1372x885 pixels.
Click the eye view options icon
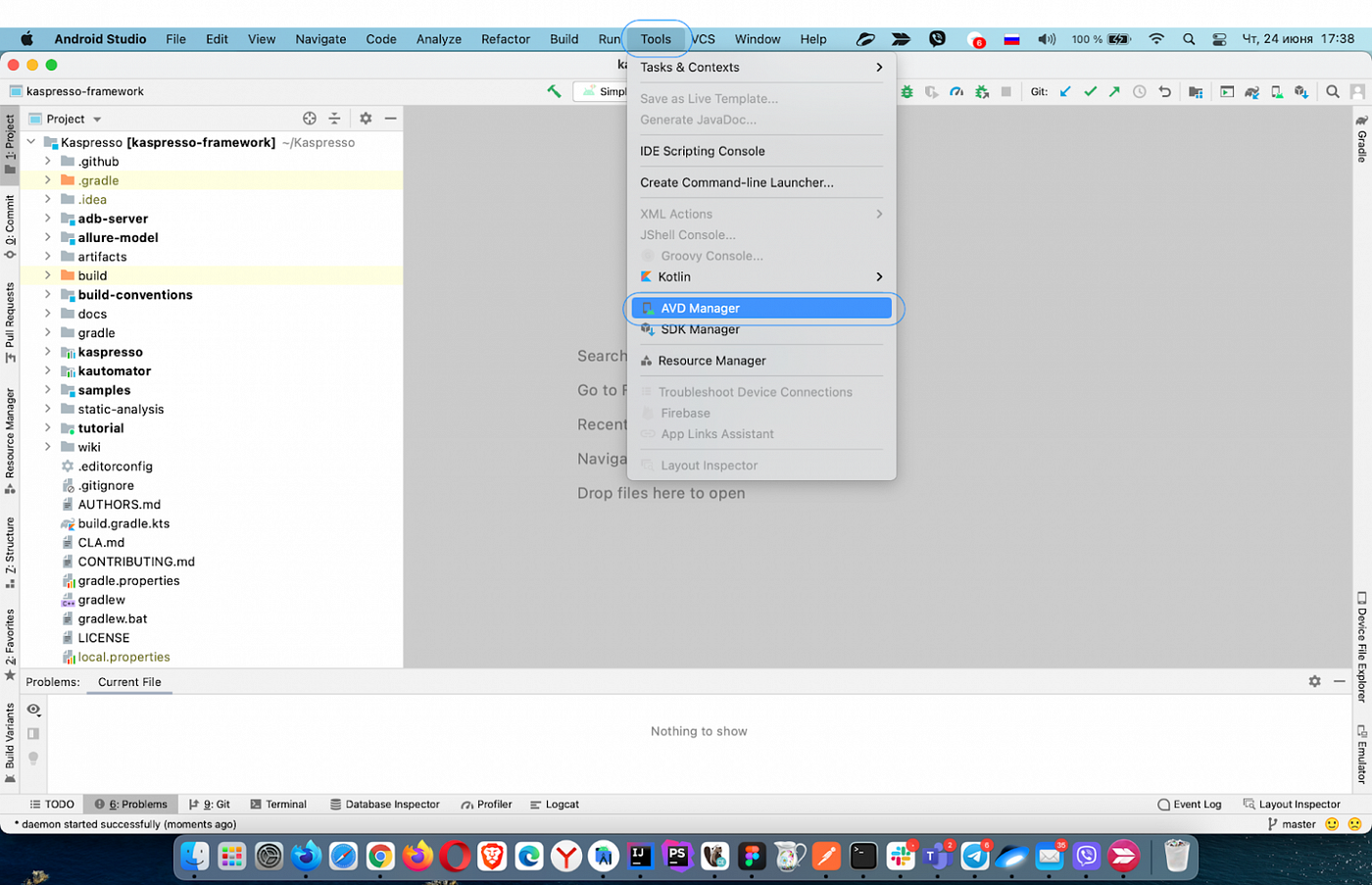(x=33, y=710)
